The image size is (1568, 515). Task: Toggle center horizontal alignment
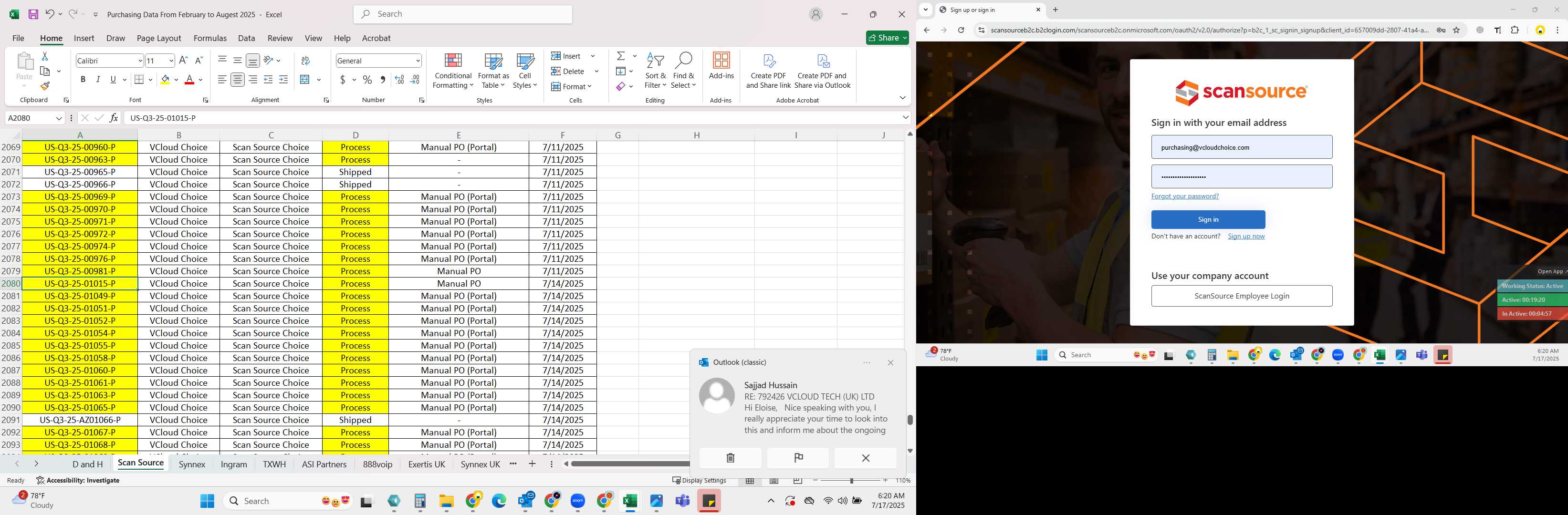(x=237, y=80)
